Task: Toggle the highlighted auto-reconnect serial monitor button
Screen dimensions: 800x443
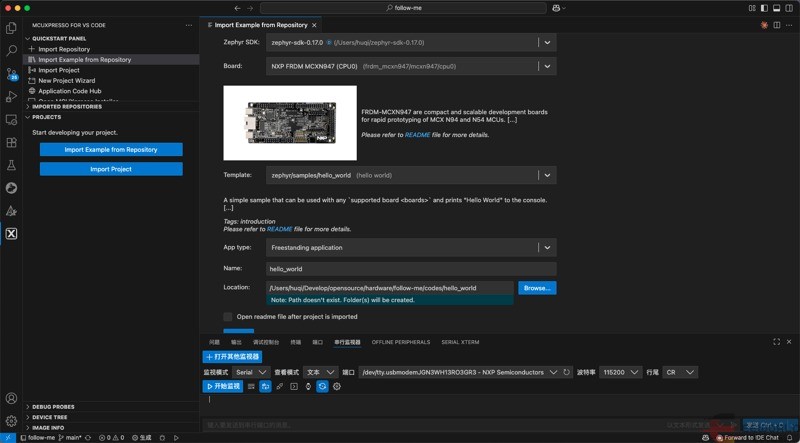Action: click(x=322, y=386)
